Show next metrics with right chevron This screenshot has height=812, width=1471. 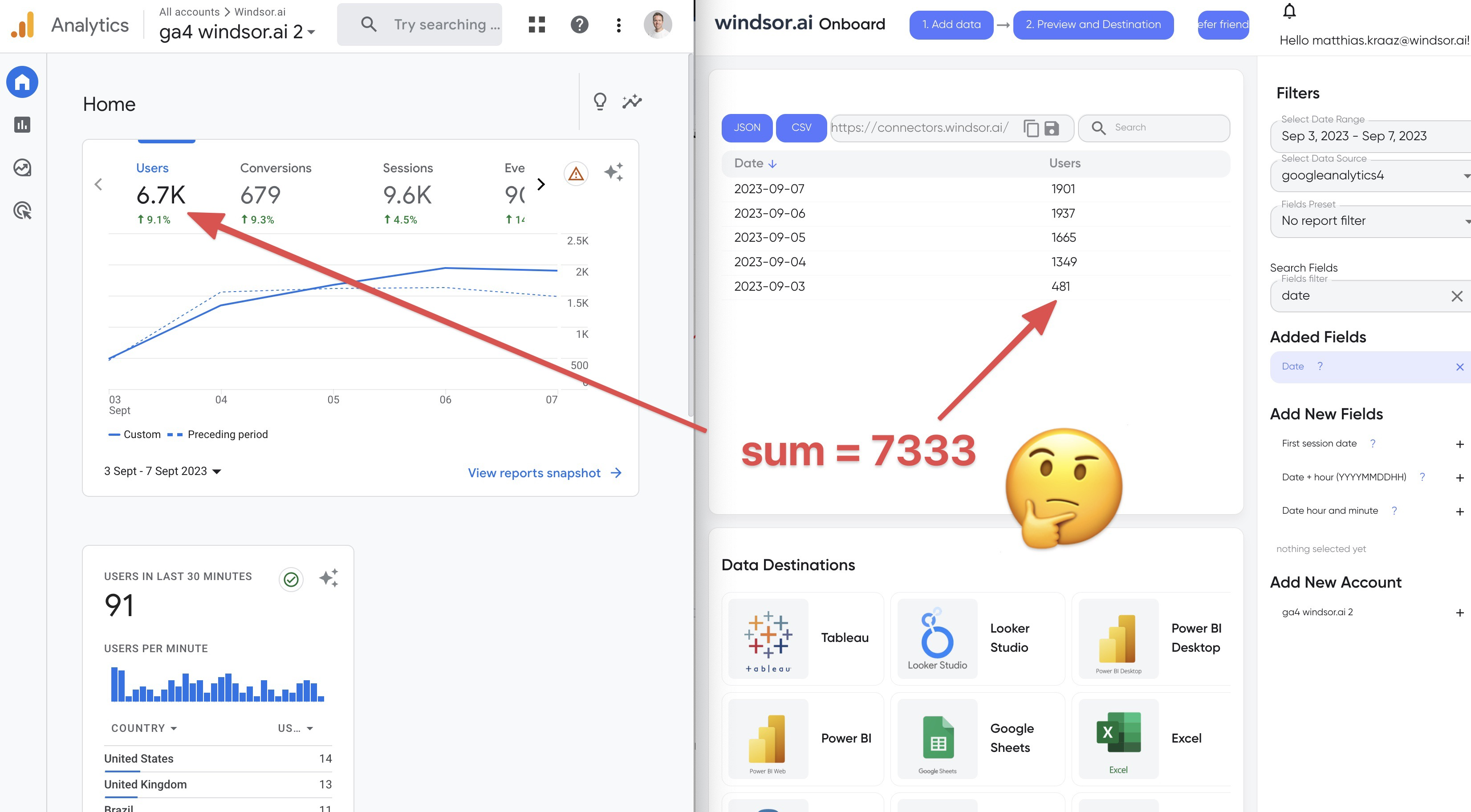[541, 184]
